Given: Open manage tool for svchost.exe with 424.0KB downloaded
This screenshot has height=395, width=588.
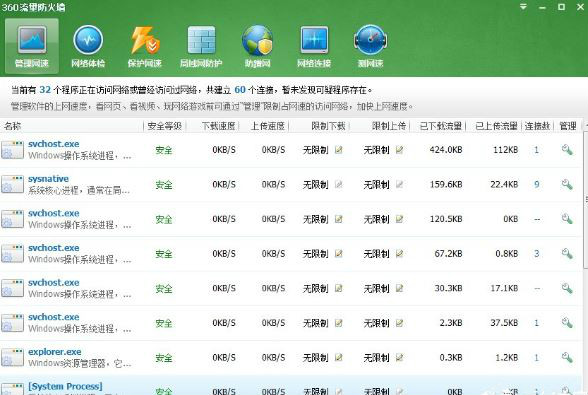Looking at the screenshot, I should tap(567, 150).
